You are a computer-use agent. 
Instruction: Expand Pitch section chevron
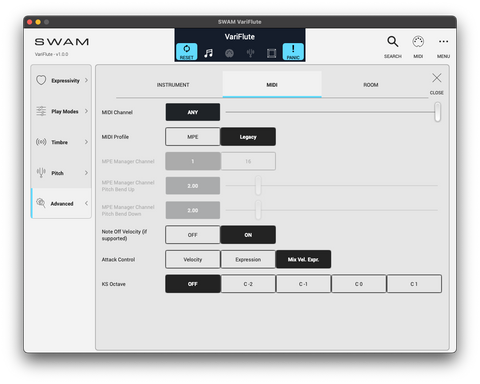[x=86, y=173]
